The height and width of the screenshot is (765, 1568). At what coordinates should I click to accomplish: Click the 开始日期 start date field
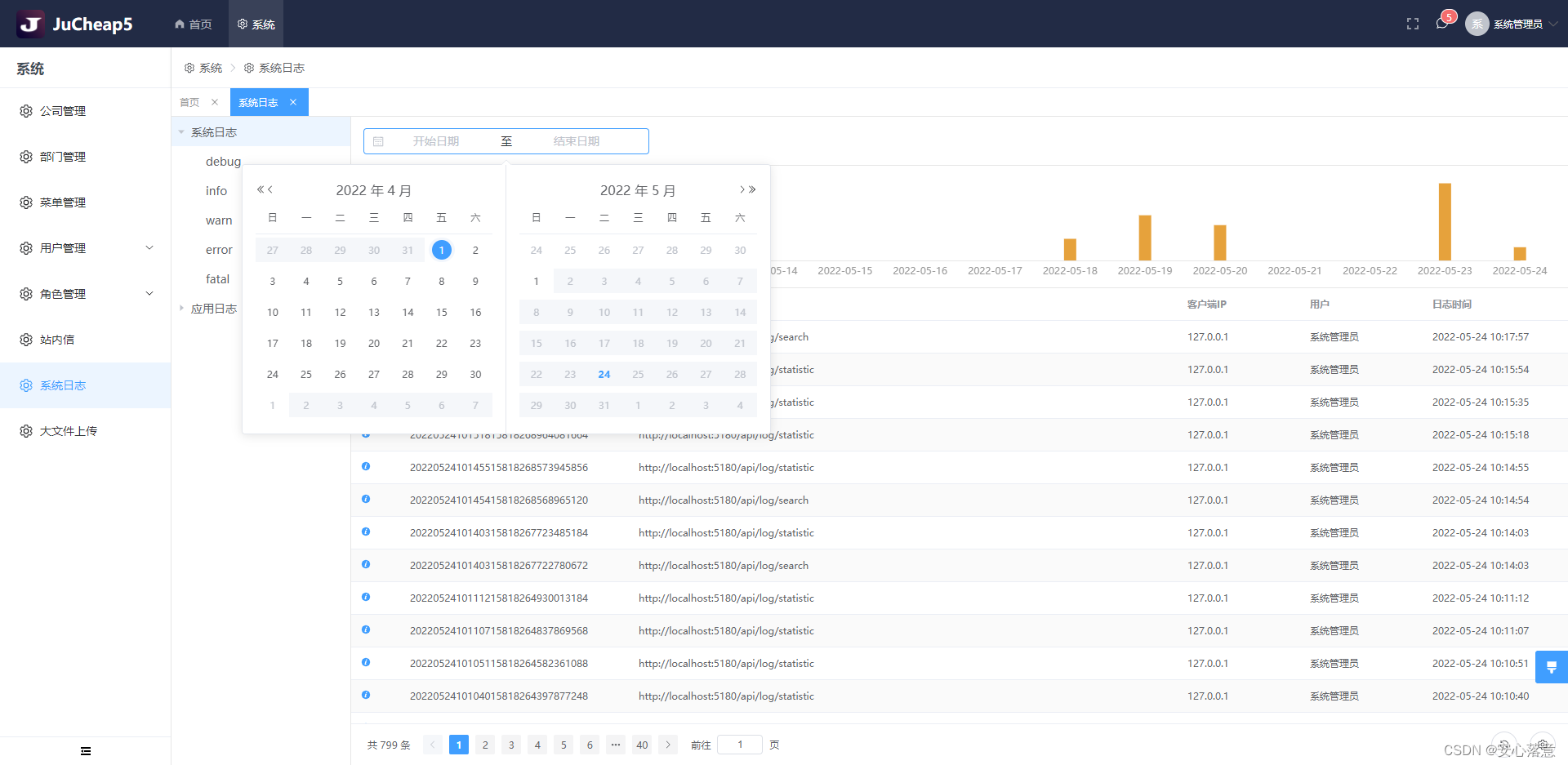(436, 141)
